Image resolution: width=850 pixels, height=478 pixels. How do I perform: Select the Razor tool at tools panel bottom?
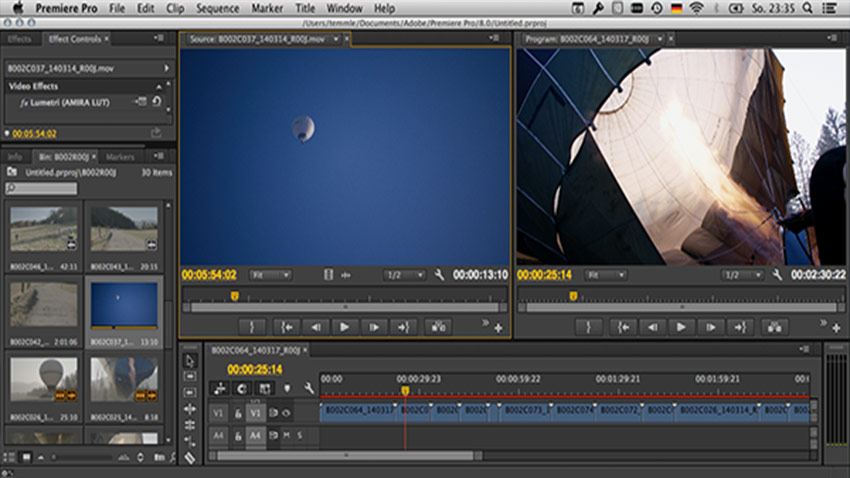190,458
